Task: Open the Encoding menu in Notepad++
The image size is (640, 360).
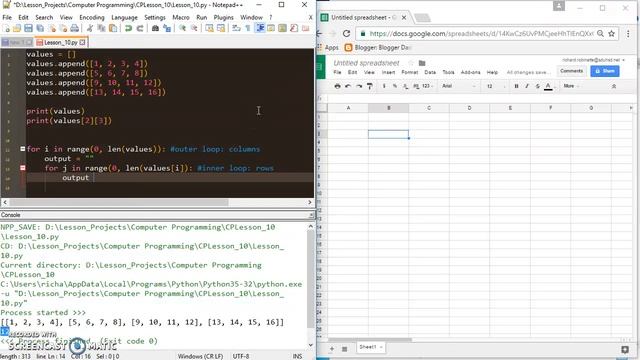Action: pos(91,18)
